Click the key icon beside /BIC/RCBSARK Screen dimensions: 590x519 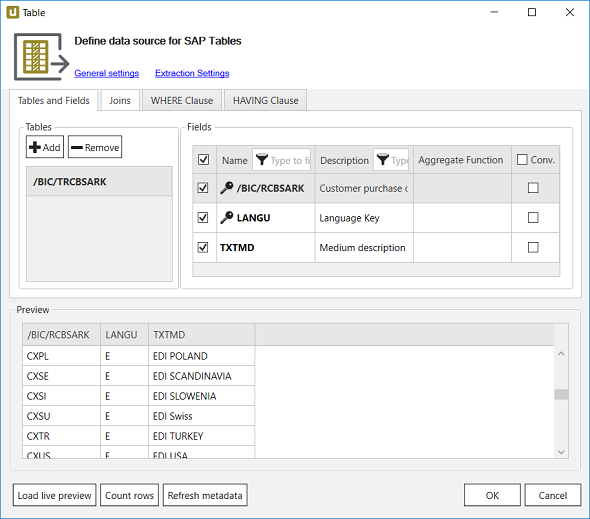(227, 187)
